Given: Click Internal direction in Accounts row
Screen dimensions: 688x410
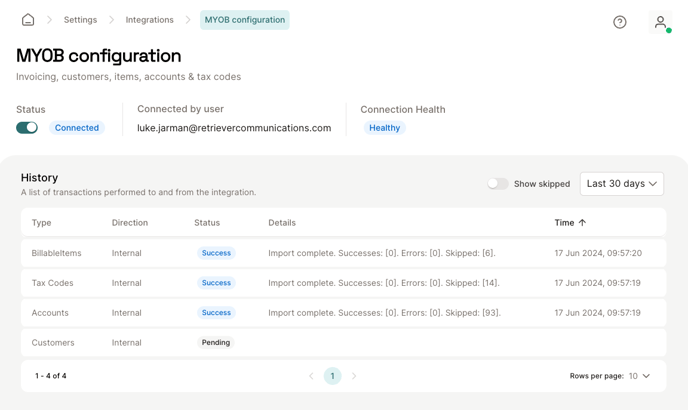Looking at the screenshot, I should point(126,313).
